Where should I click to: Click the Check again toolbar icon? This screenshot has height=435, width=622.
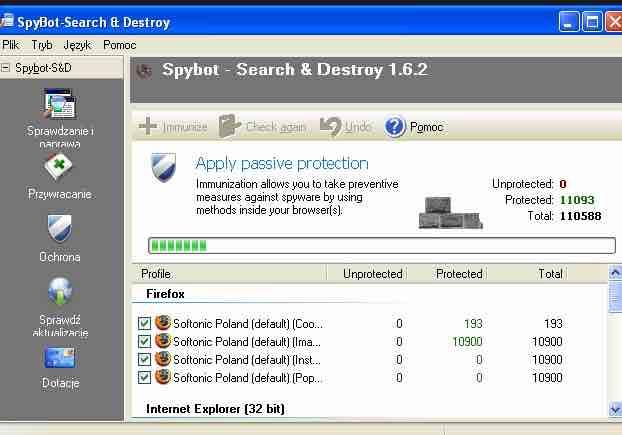(229, 126)
